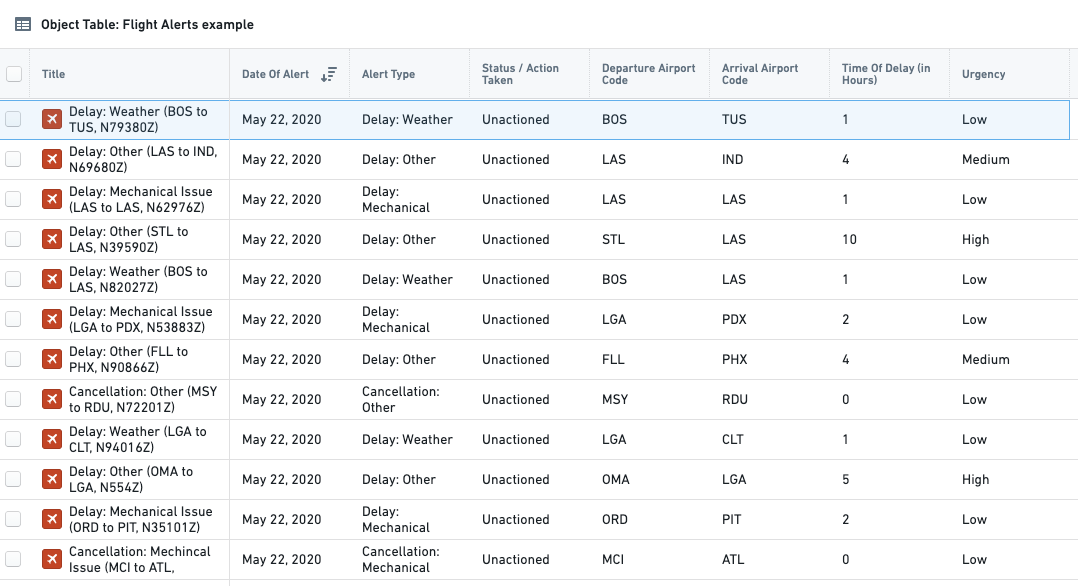
Task: Toggle the select-all checkbox in the header
Action: point(14,74)
